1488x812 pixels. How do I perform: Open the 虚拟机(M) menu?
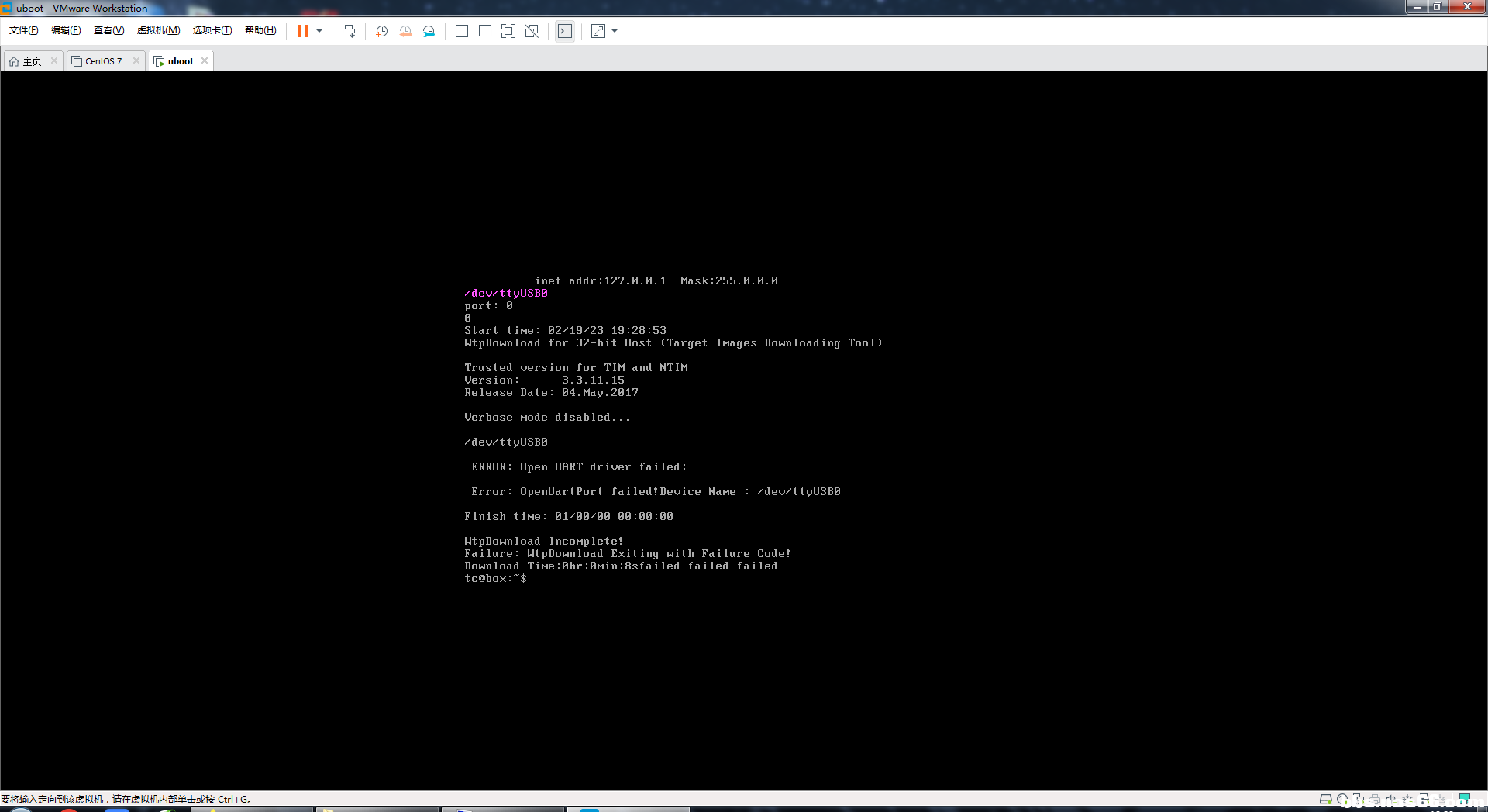[159, 30]
